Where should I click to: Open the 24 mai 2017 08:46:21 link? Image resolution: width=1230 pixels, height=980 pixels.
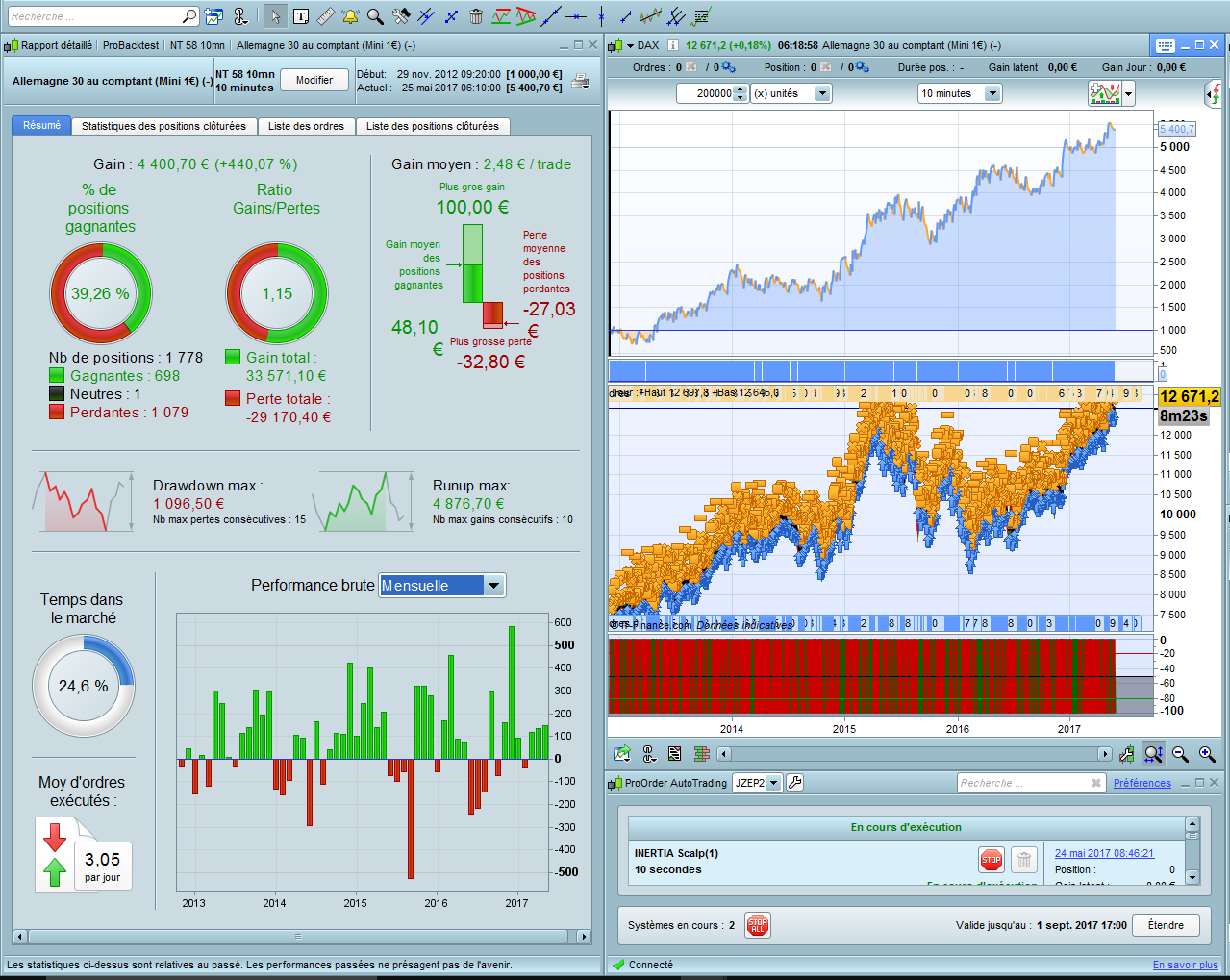(x=1104, y=853)
